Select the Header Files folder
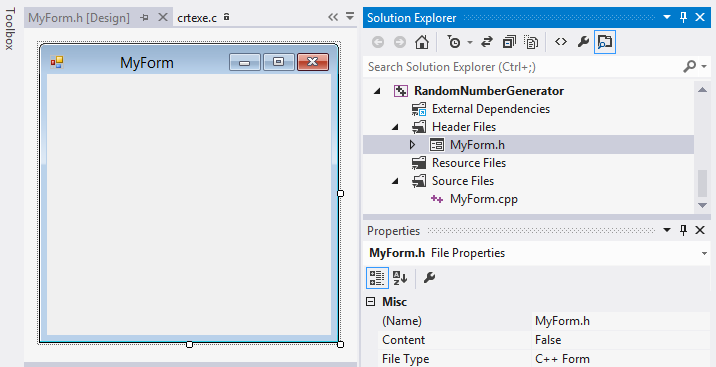The image size is (716, 367). [464, 127]
